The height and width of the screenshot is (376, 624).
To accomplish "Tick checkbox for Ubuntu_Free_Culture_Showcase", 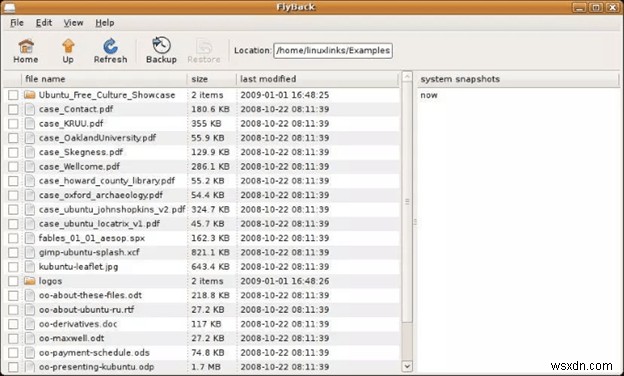I will click(x=13, y=95).
